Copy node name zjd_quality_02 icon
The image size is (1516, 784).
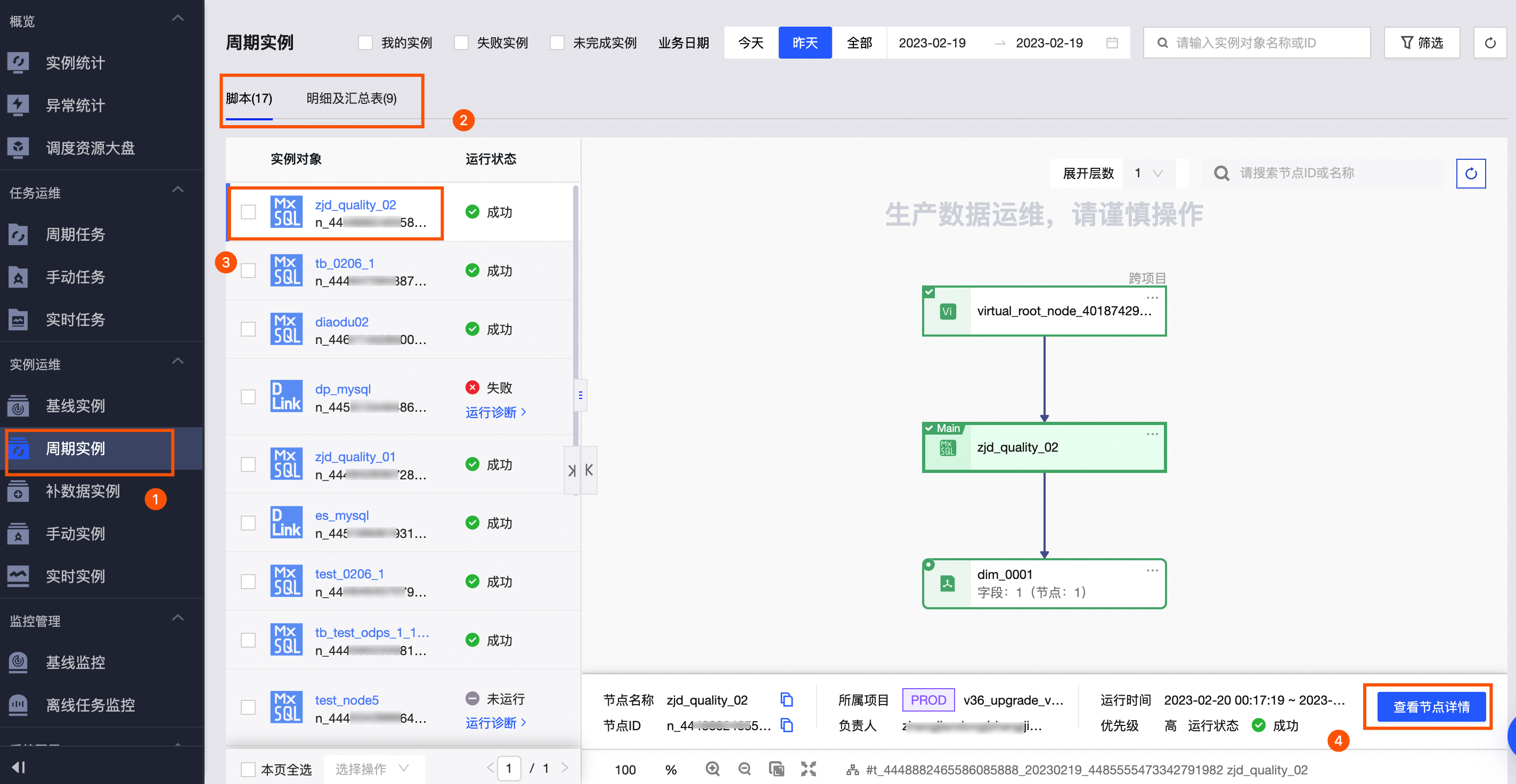(786, 699)
